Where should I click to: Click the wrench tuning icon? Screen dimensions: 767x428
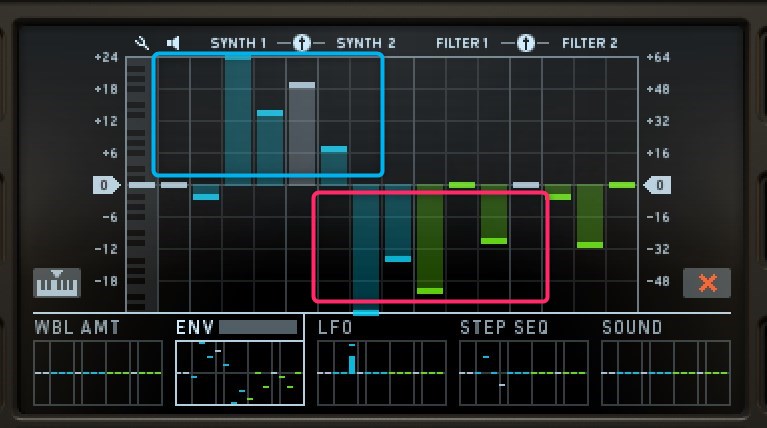143,43
